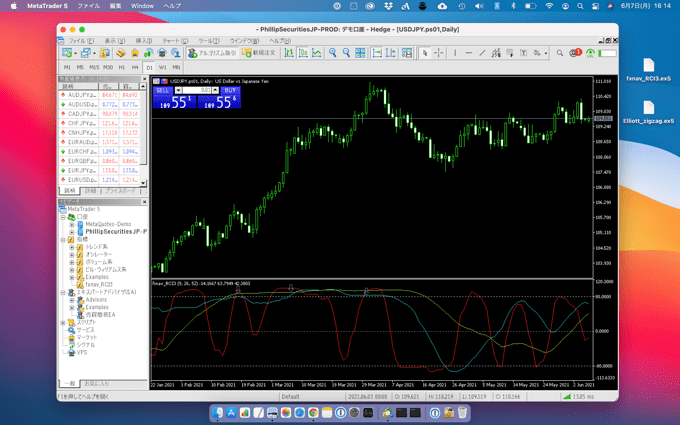Toggle the Market Watch dollar icon
Image resolution: width=680 pixels, height=425 pixels.
point(105,53)
